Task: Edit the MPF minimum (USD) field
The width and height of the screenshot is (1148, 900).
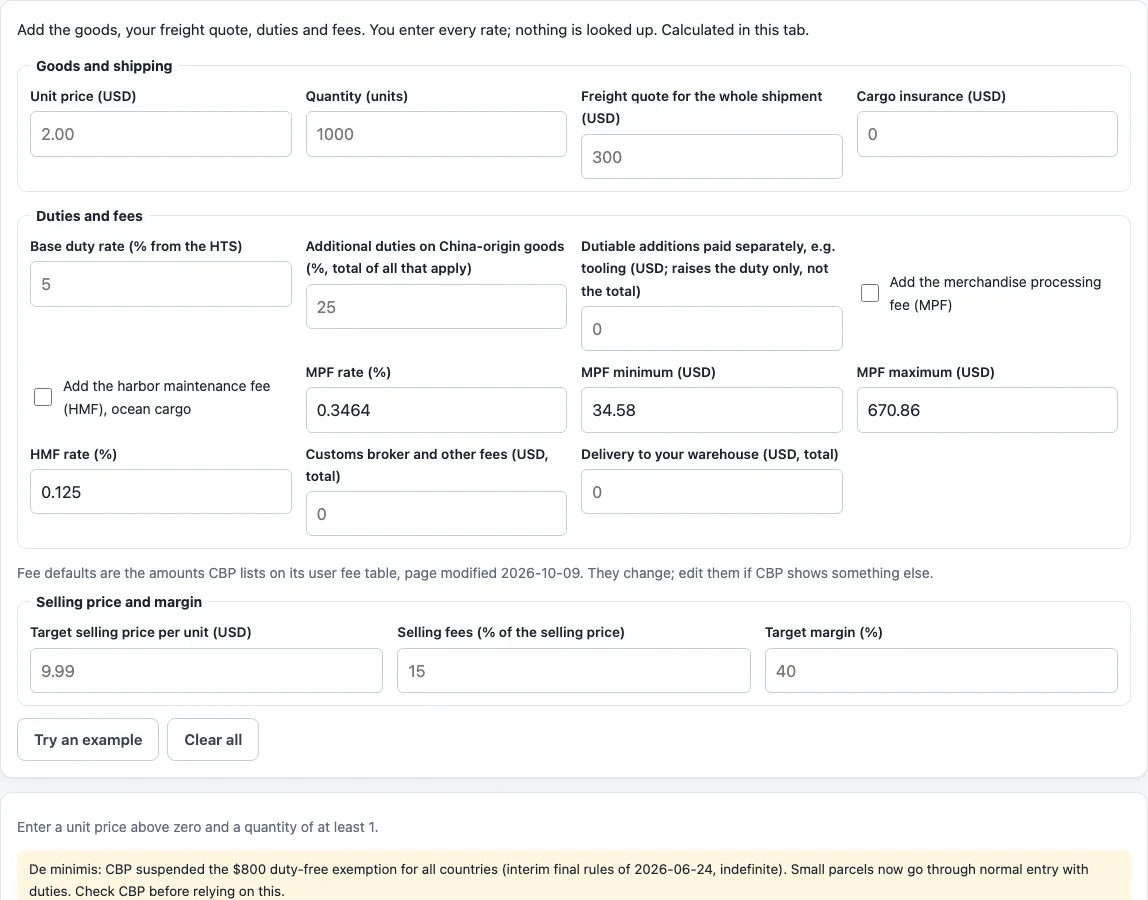Action: pos(712,410)
